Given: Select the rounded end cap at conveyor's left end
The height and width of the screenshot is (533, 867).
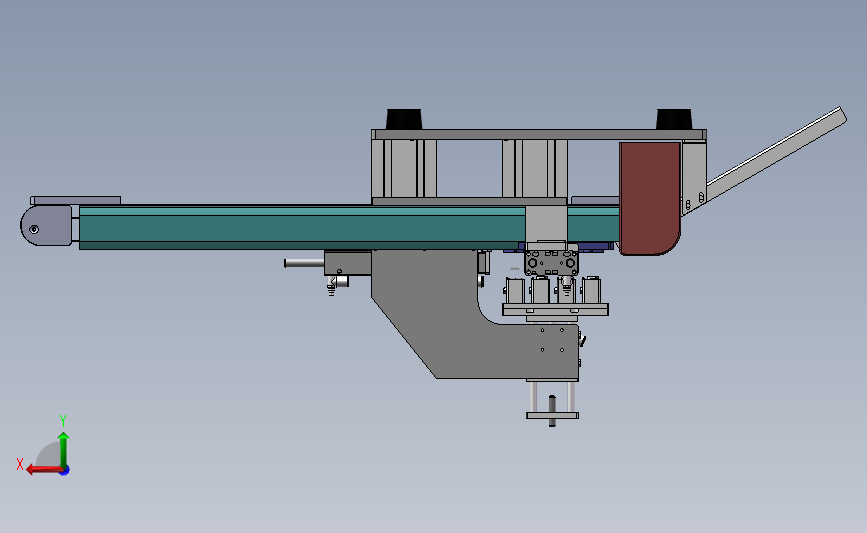Looking at the screenshot, I should tap(46, 226).
